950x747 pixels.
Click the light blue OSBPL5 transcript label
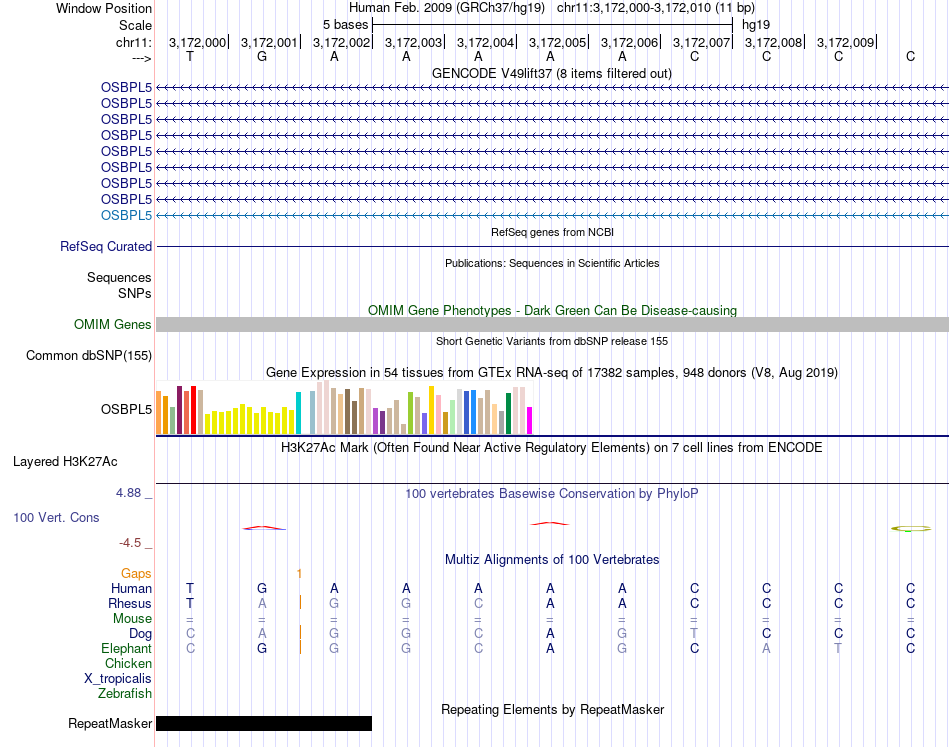pos(126,216)
